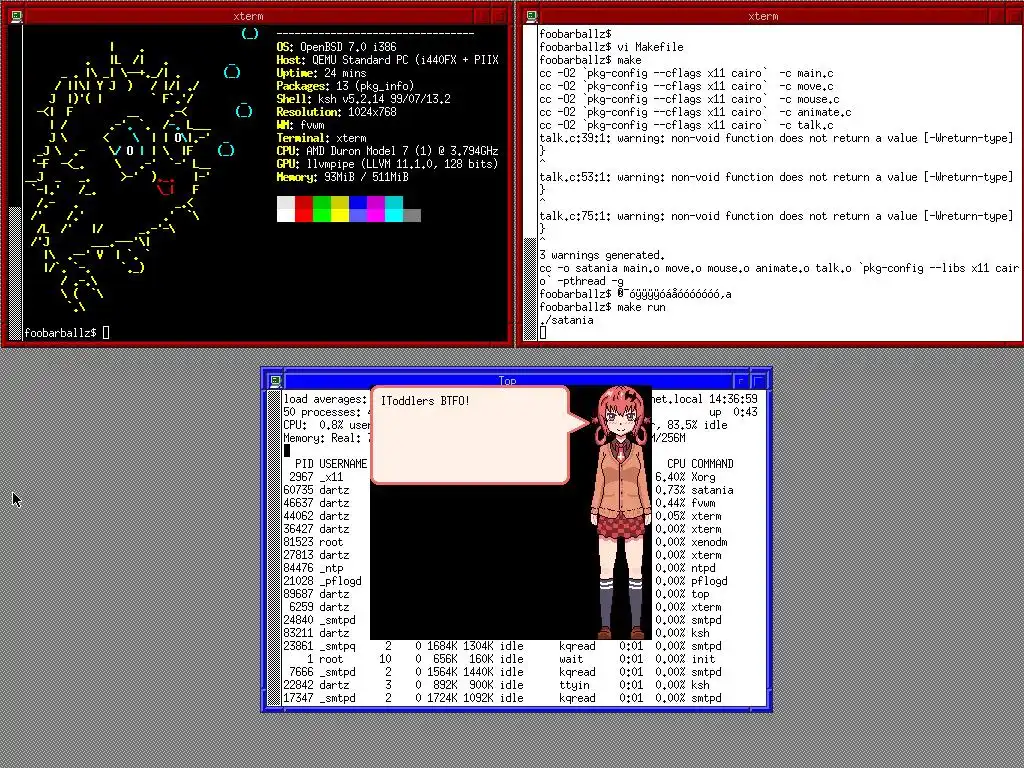
Task: Open the window menu icon of the Top window
Action: coord(275,380)
